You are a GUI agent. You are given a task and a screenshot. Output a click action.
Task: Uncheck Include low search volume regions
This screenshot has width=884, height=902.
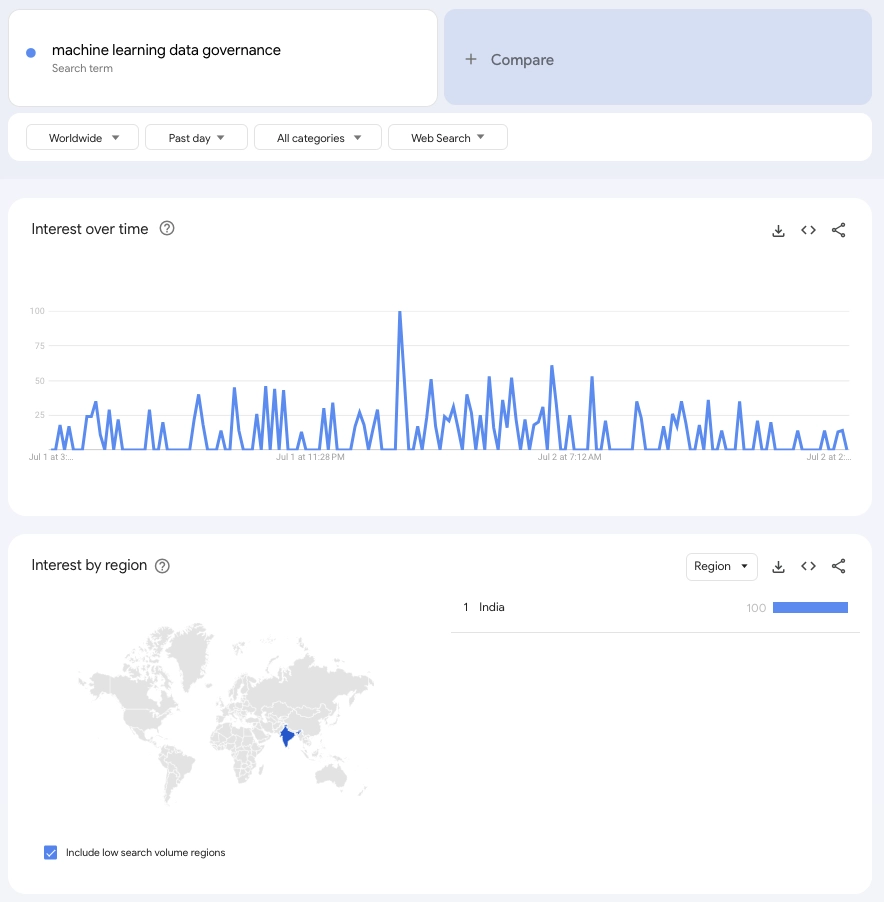[51, 853]
